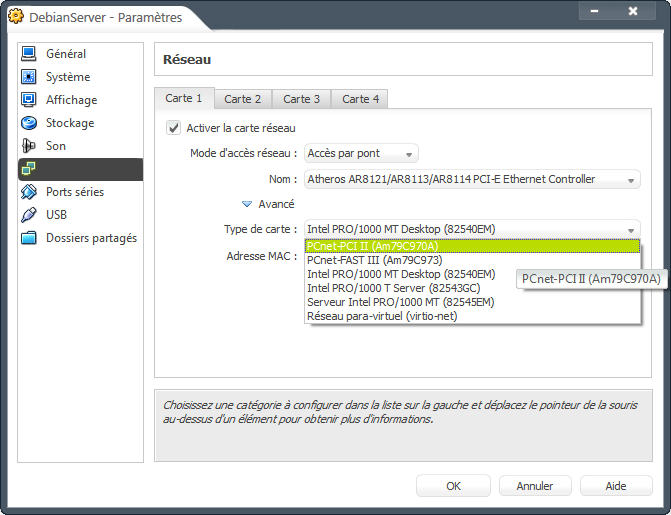Open the Mode d'accès réseau dropdown
Viewport: 671px width, 515px height.
(360, 154)
